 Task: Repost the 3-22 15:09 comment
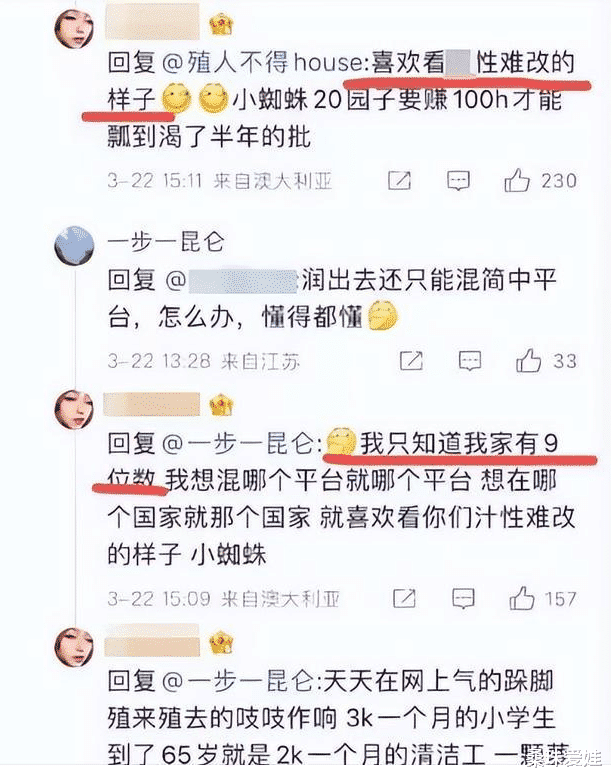point(404,598)
